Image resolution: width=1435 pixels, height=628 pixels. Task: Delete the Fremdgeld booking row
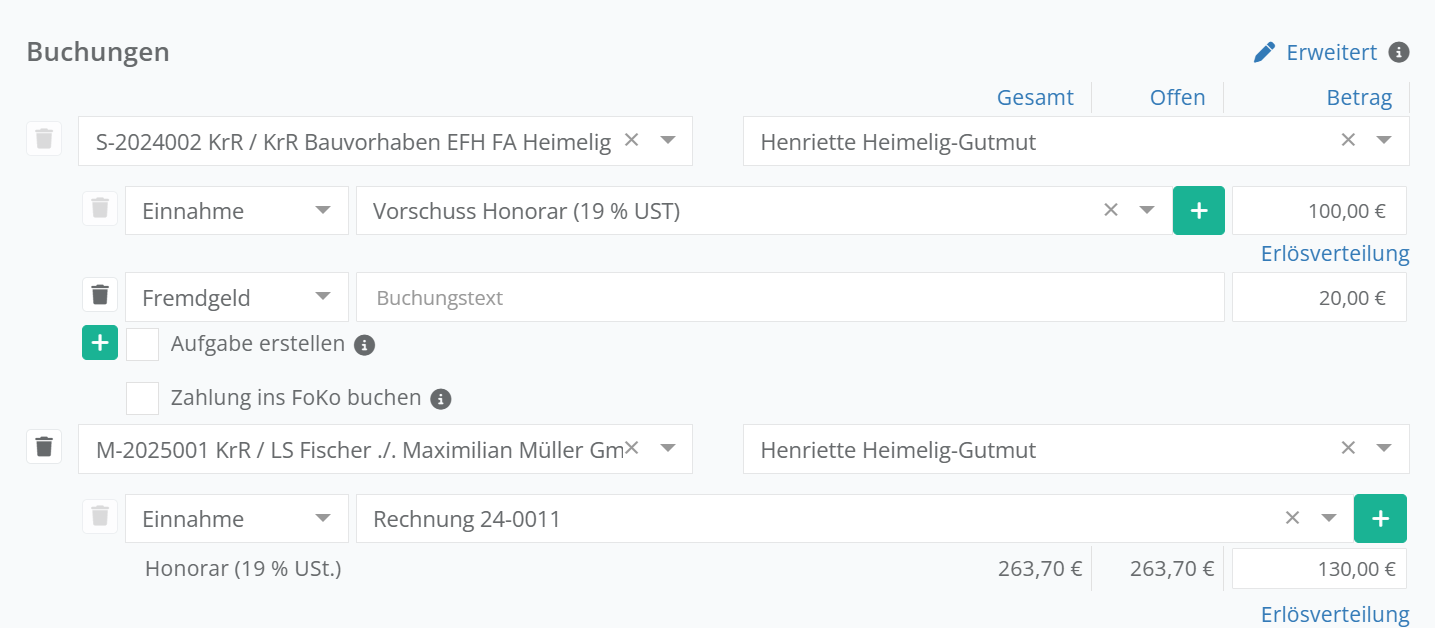(x=100, y=296)
